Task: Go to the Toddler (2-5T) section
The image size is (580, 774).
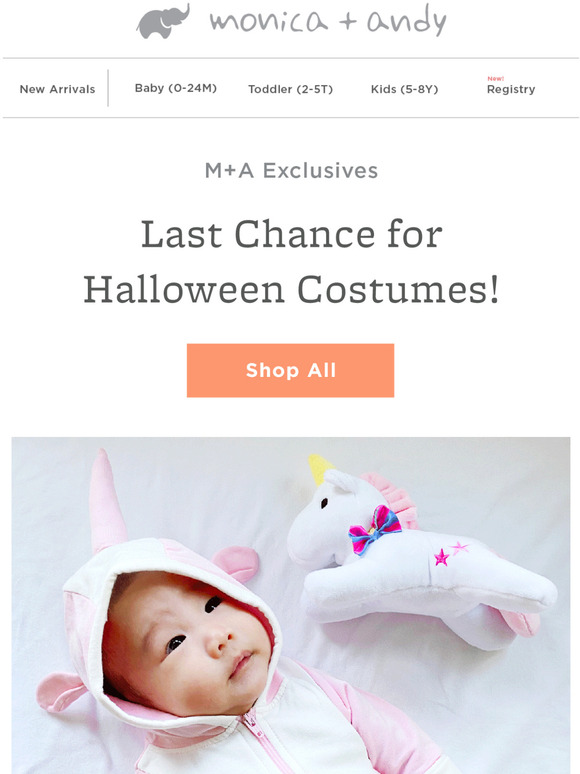Action: pos(290,89)
